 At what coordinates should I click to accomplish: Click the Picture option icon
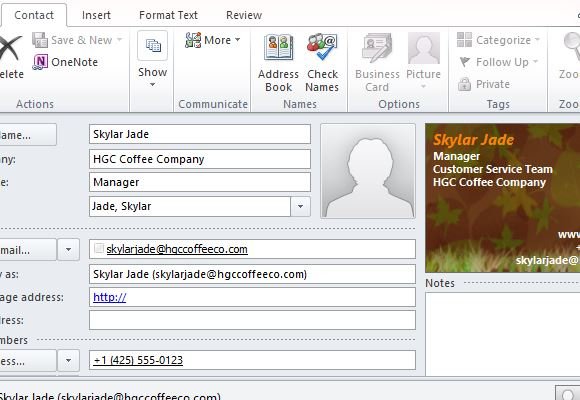click(424, 48)
